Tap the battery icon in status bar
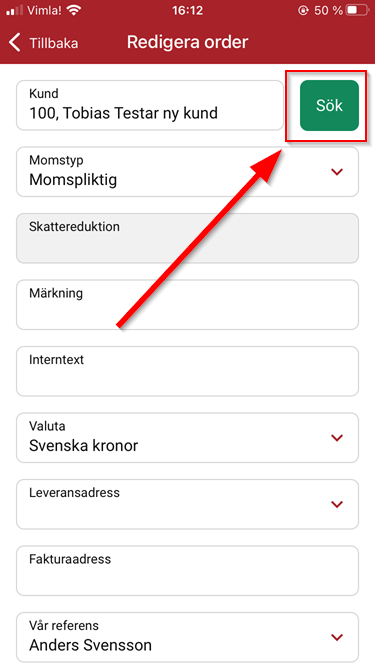375x667 pixels. coord(358,11)
